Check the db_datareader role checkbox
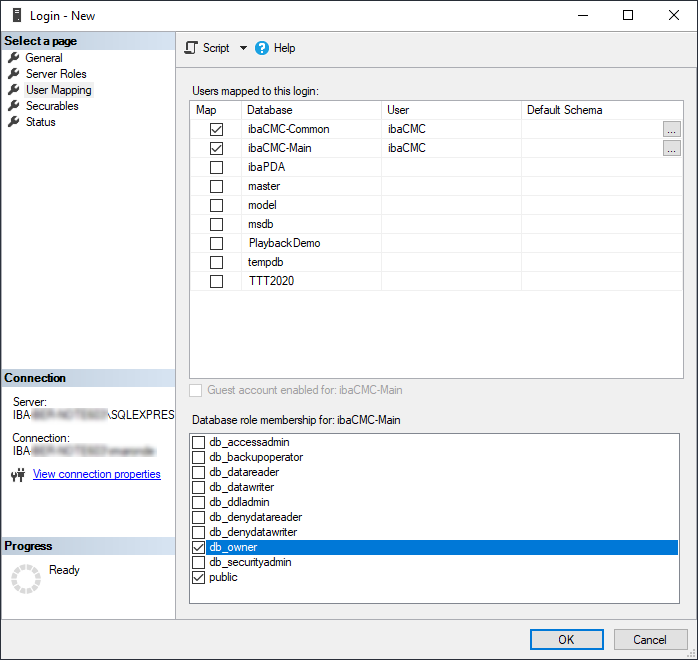 pyautogui.click(x=199, y=472)
